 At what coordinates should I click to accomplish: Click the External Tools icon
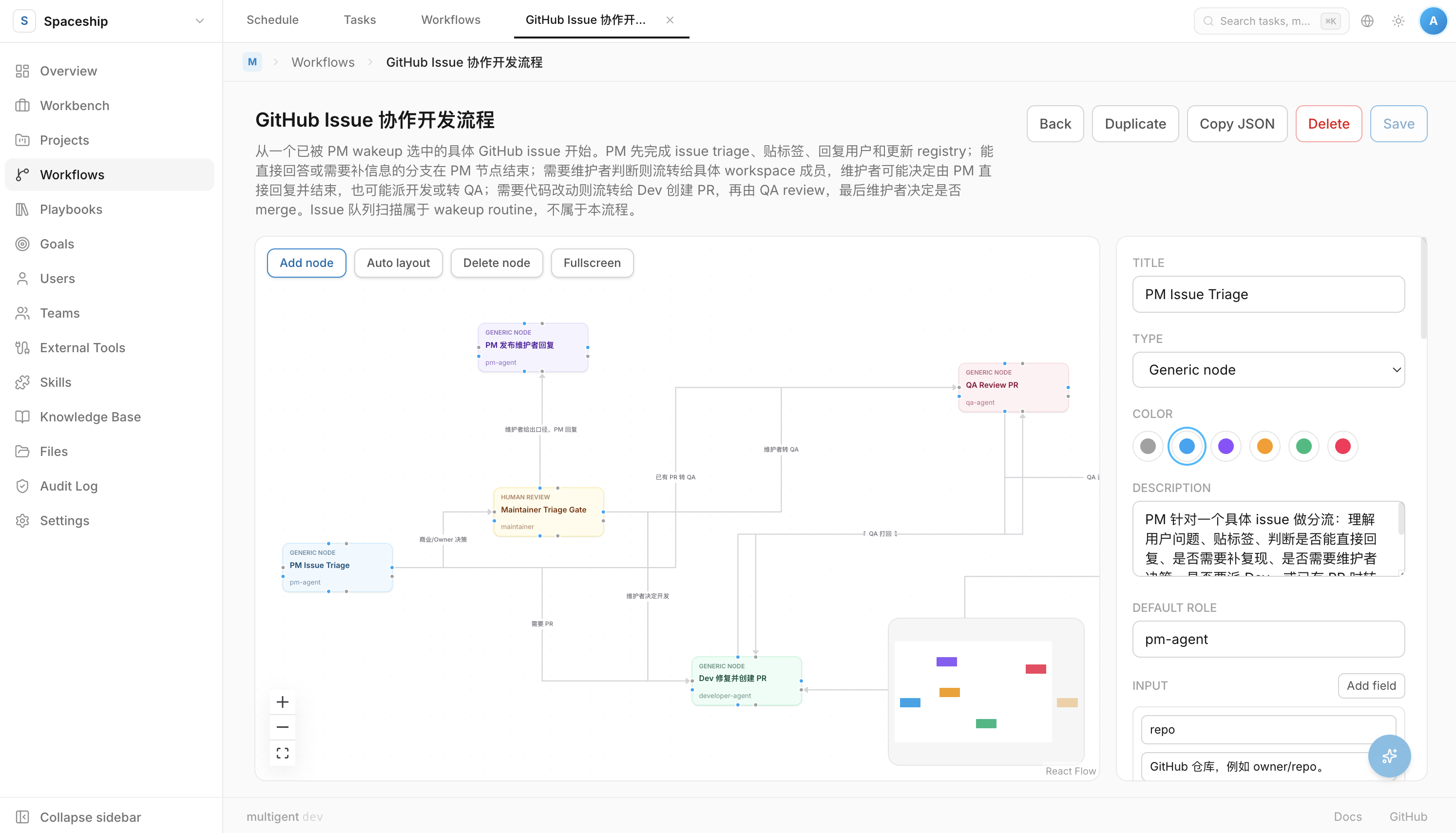[22, 348]
